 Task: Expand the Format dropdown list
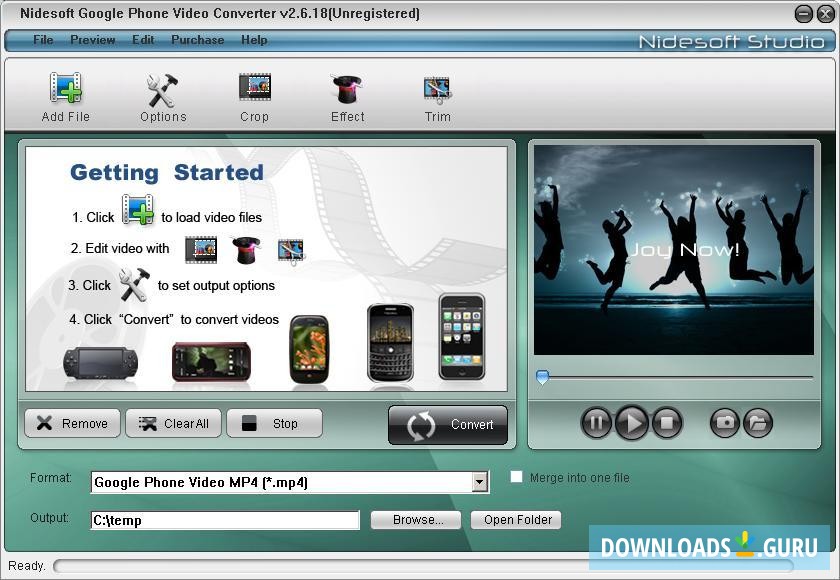pos(480,482)
